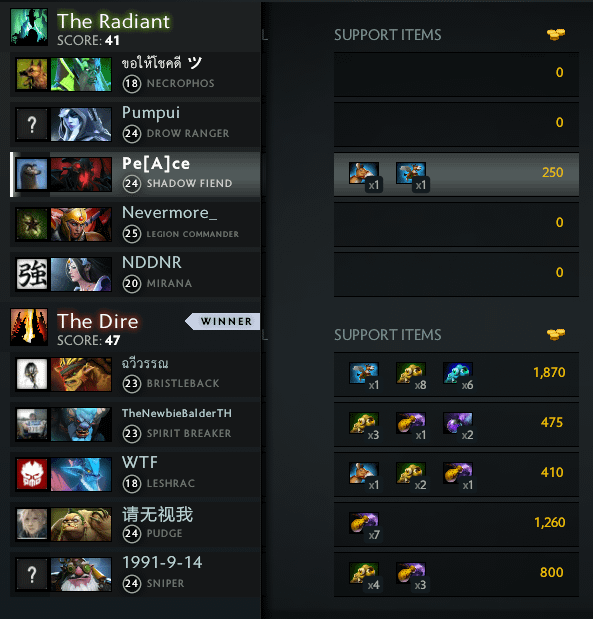Viewport: 593px width, 619px height.
Task: Click Bristleback's blue Sentry Ward x6 icon
Action: [x=458, y=373]
